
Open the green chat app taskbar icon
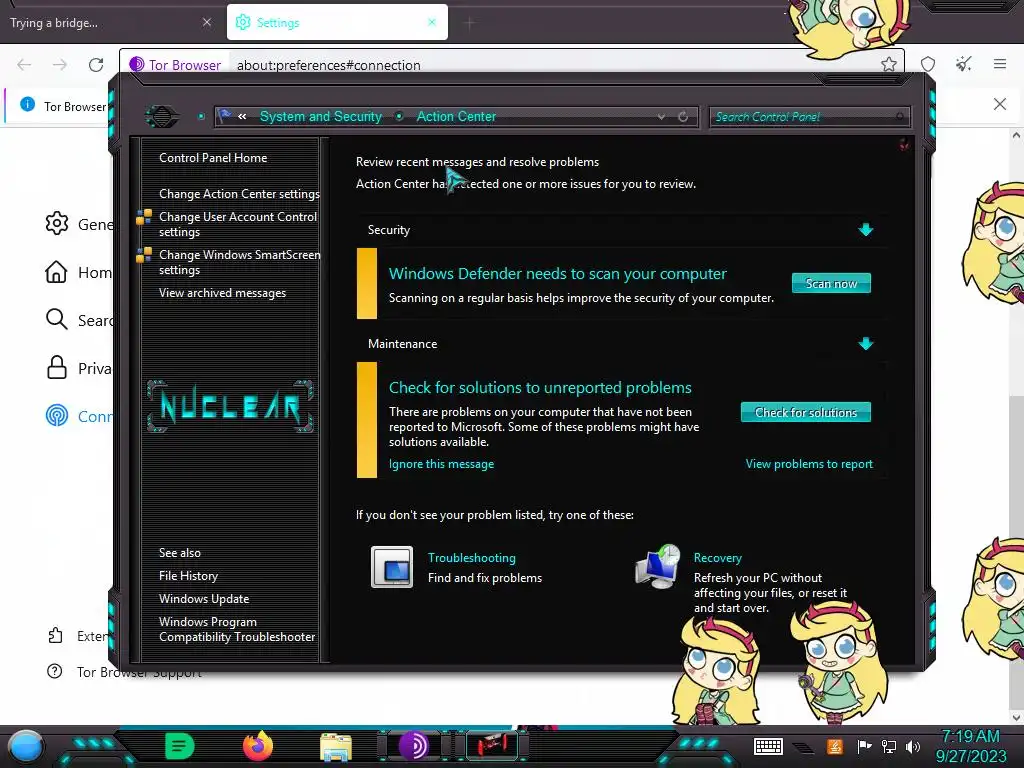pyautogui.click(x=180, y=746)
